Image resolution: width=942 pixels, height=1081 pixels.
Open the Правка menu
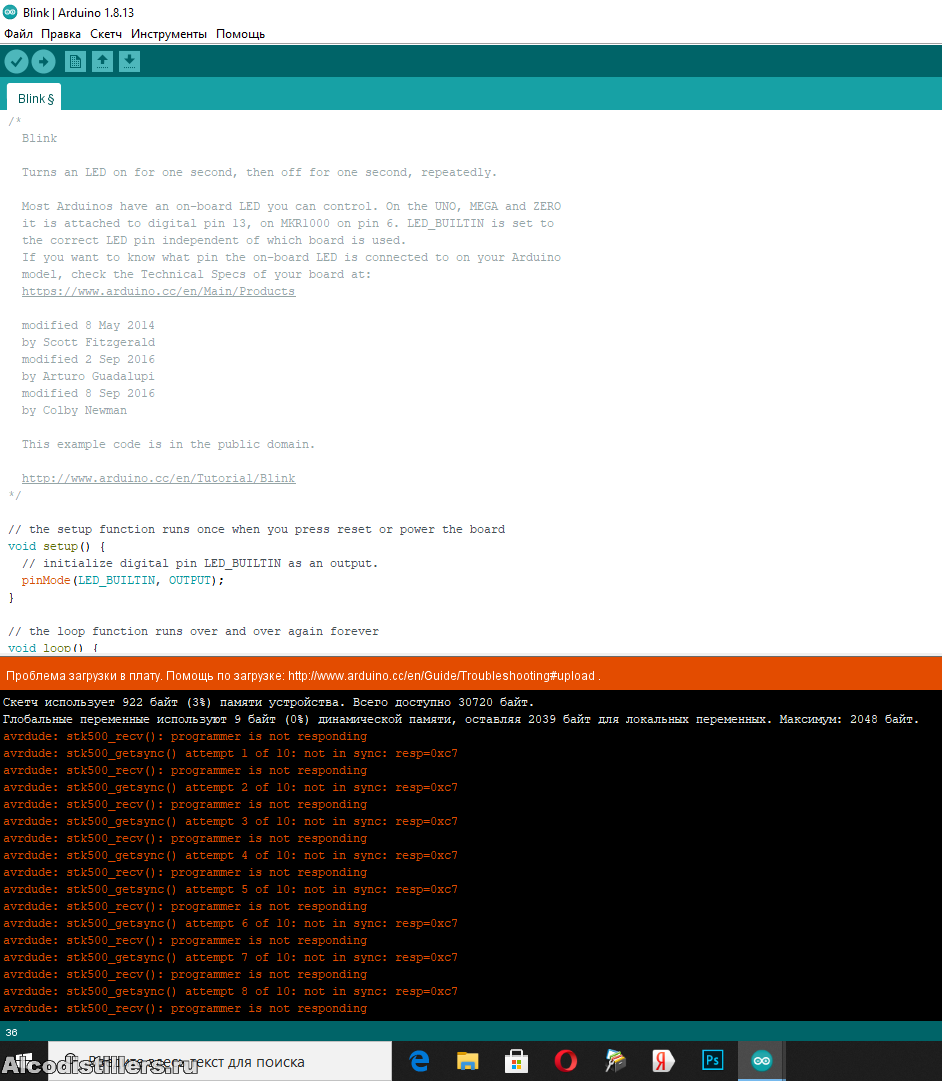pos(61,34)
